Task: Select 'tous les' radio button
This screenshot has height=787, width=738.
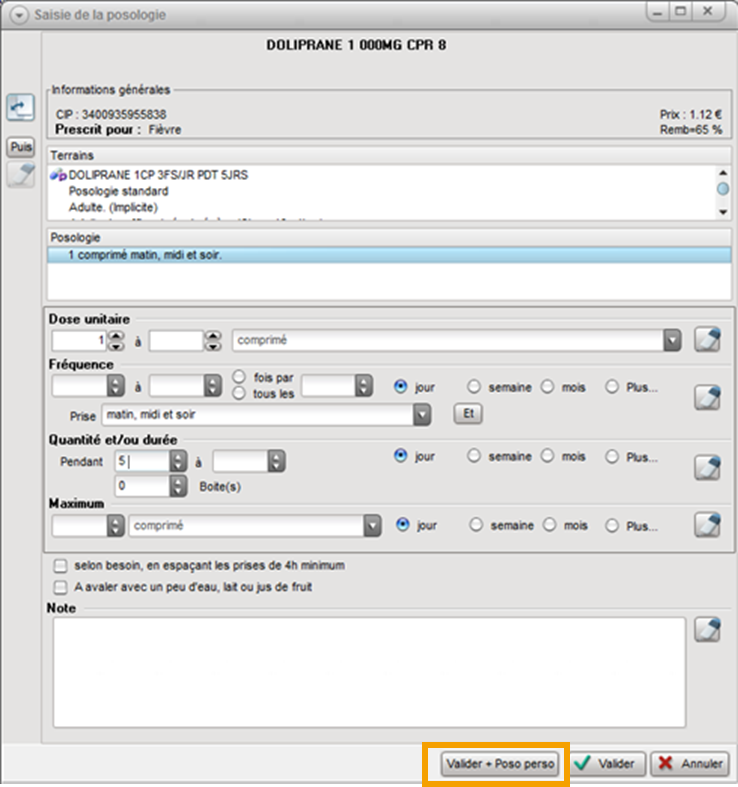Action: click(x=239, y=393)
